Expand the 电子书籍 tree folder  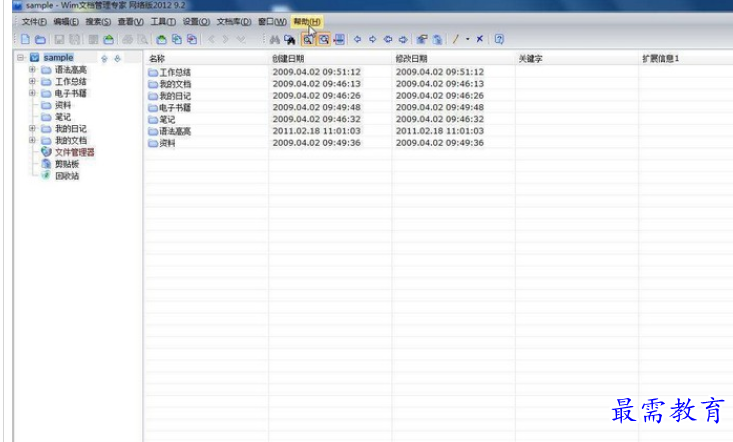coord(32,93)
